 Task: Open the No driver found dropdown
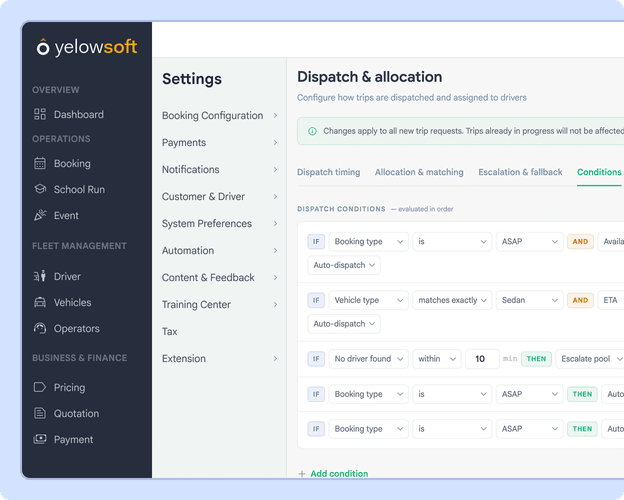[x=369, y=359]
